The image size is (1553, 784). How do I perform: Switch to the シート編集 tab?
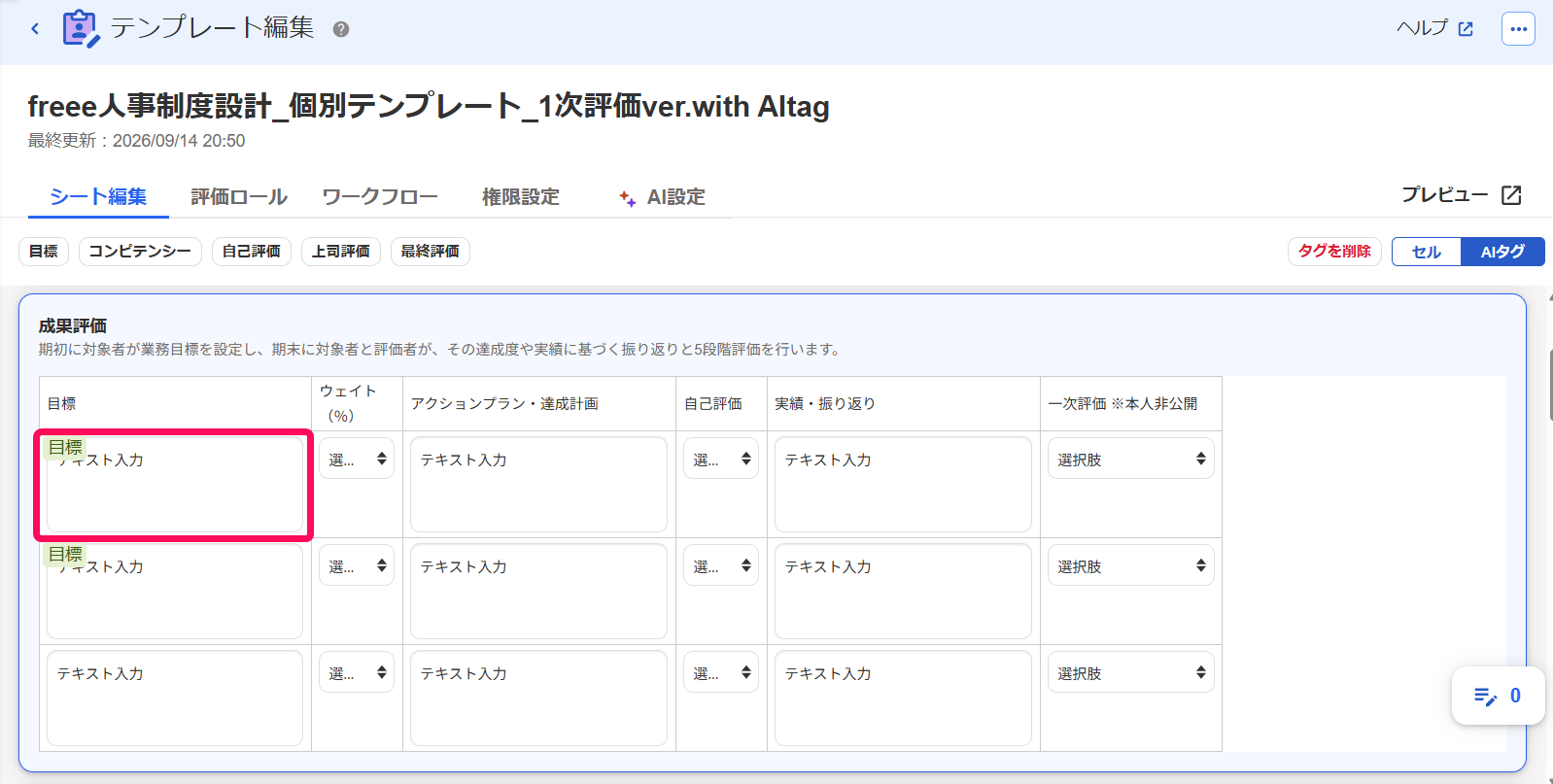point(98,197)
